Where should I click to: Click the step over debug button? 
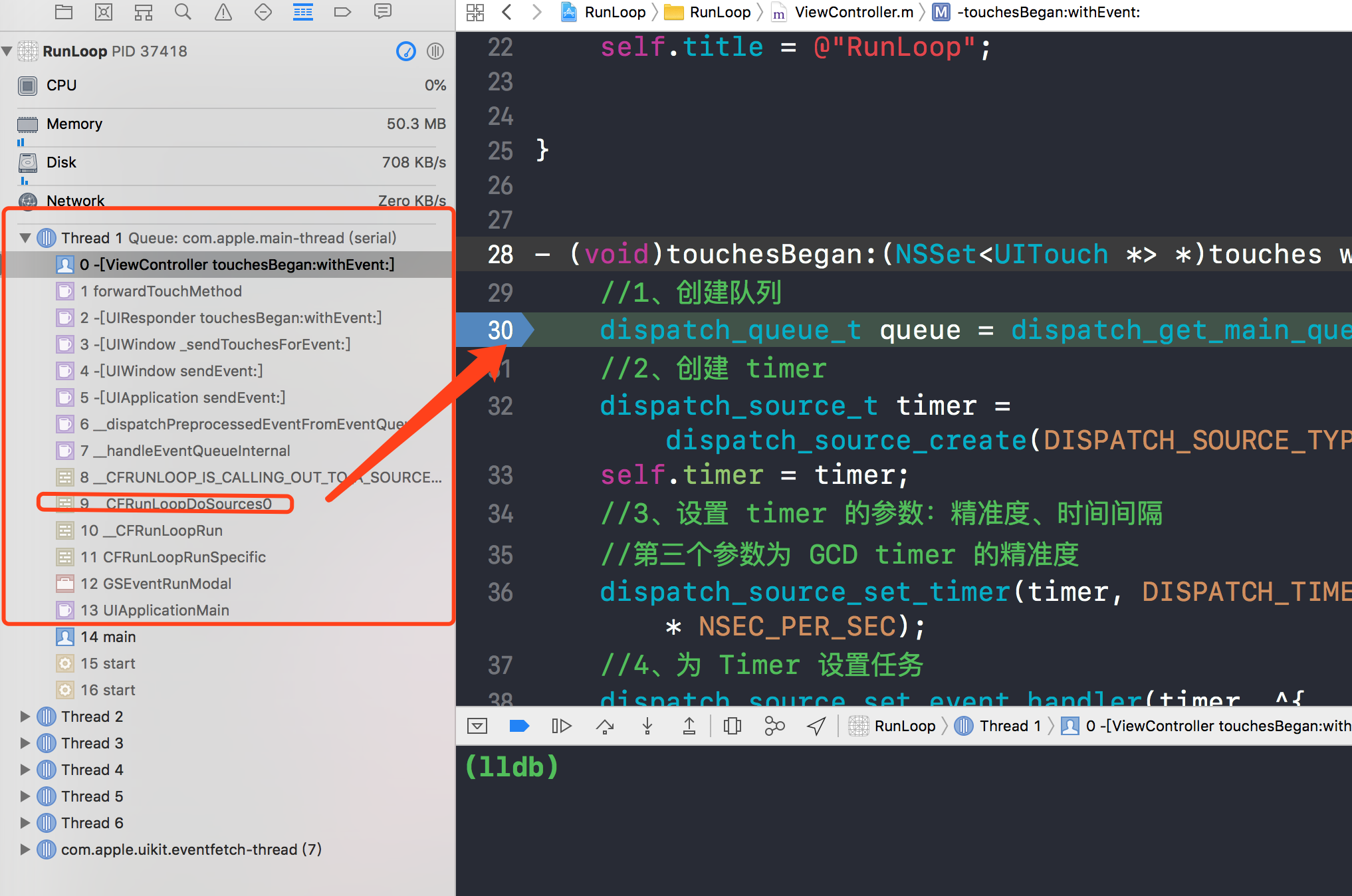point(605,726)
